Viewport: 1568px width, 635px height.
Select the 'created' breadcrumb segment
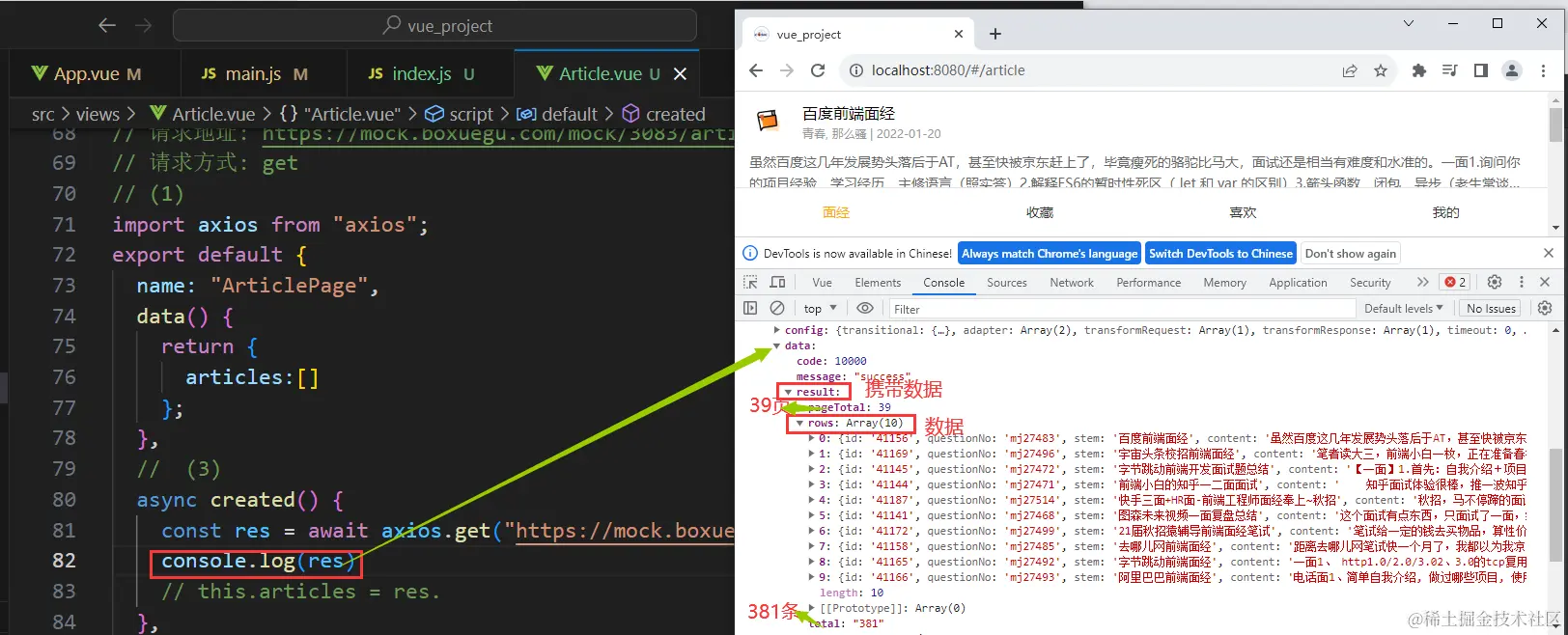[664, 114]
